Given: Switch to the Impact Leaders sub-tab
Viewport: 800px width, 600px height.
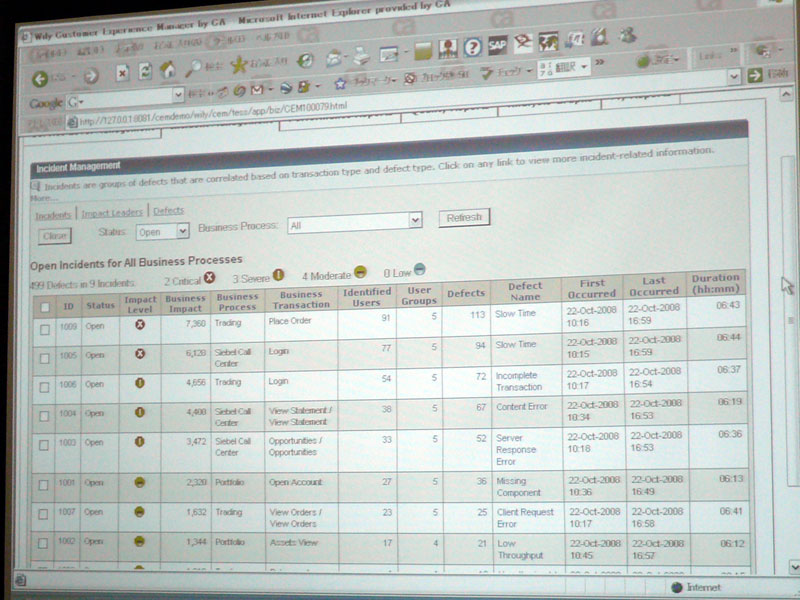Looking at the screenshot, I should 112,213.
